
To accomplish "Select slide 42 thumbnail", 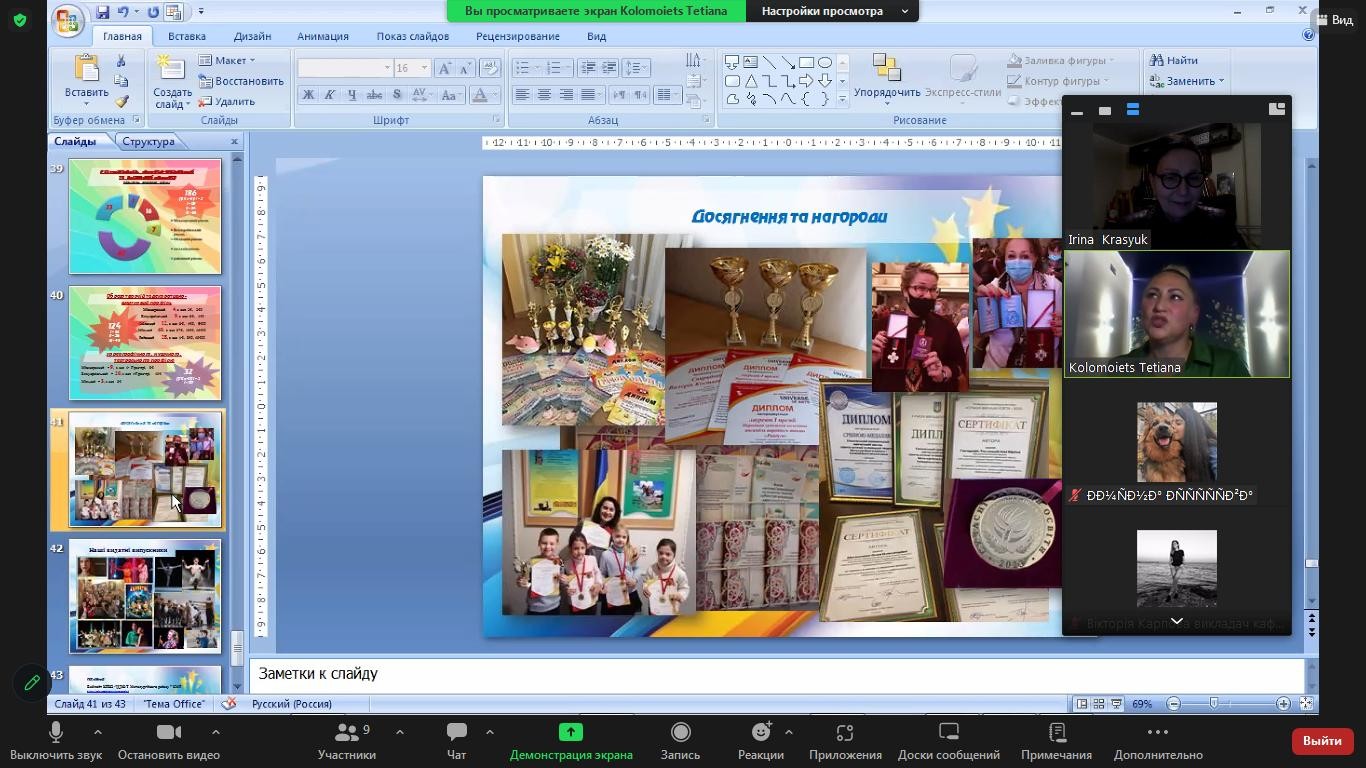I will [x=145, y=597].
